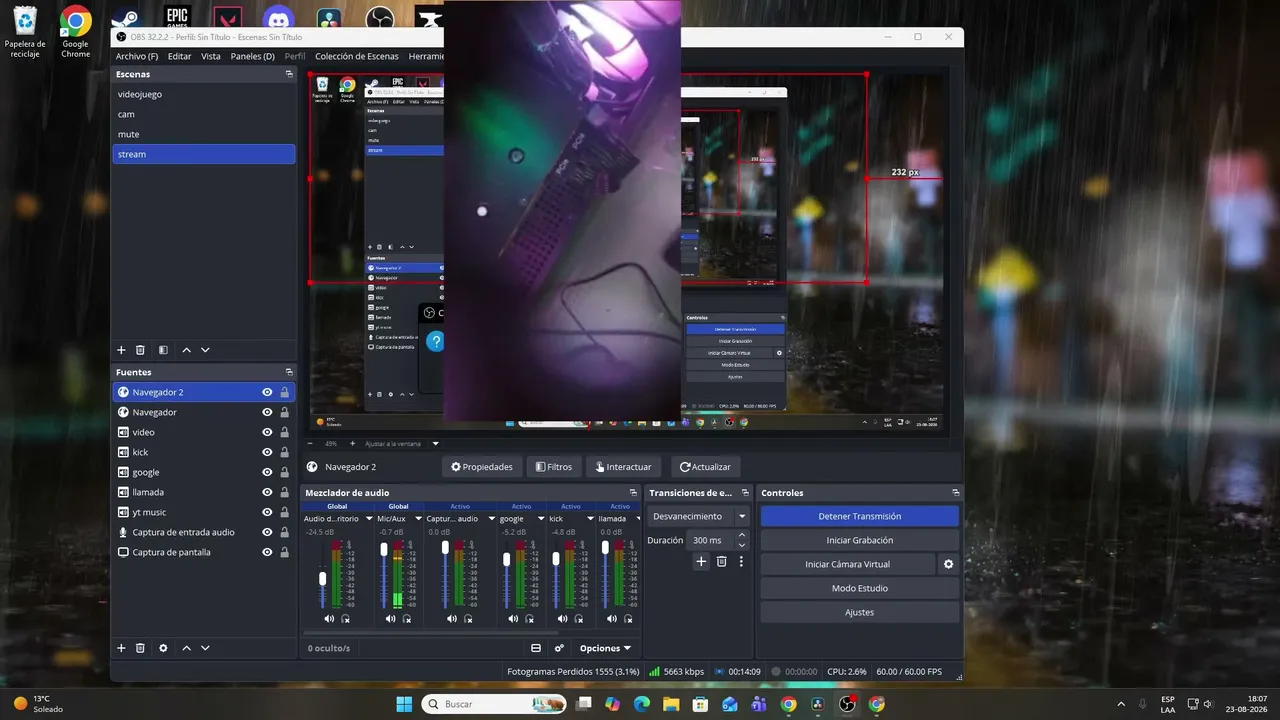Click Detener Transmisión button
This screenshot has width=1280, height=720.
(x=860, y=516)
